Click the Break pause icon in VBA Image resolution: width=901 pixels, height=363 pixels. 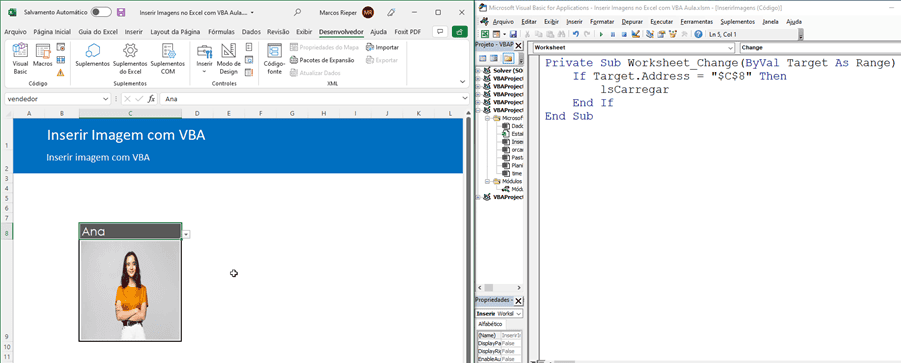[x=613, y=34]
